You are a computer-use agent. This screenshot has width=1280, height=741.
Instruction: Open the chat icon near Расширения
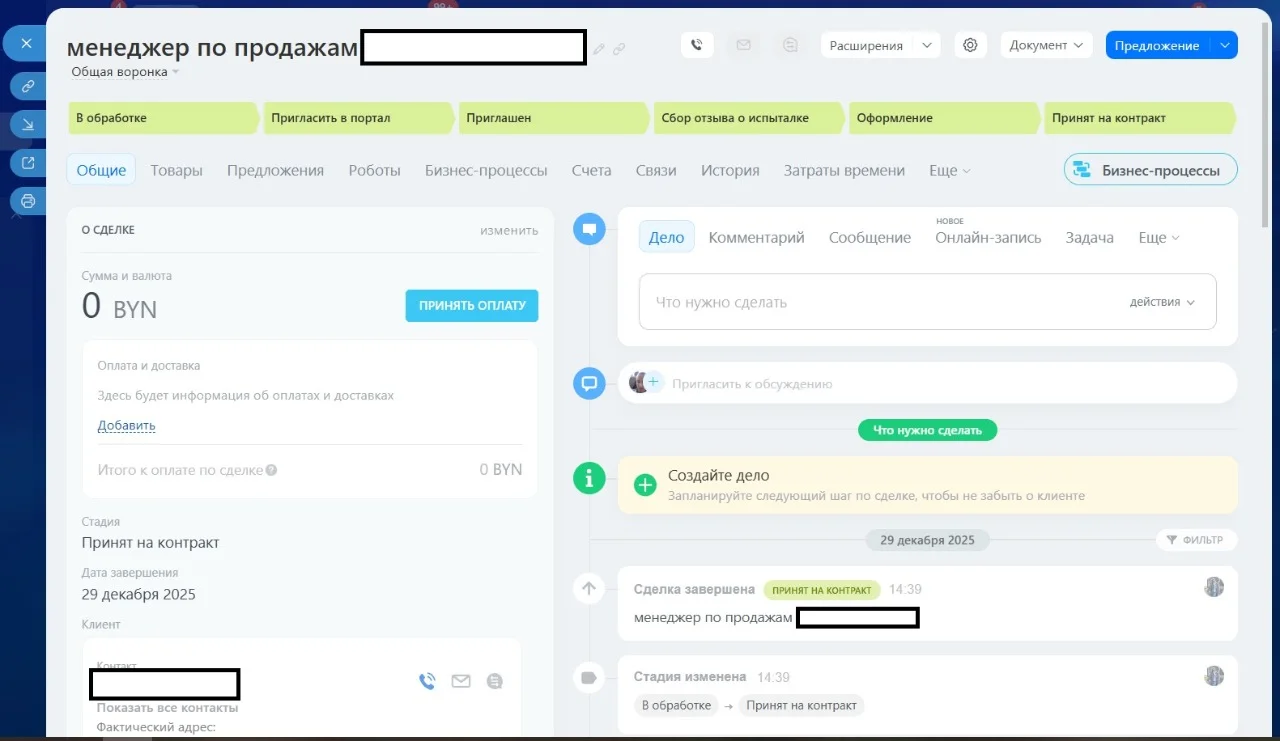(789, 44)
